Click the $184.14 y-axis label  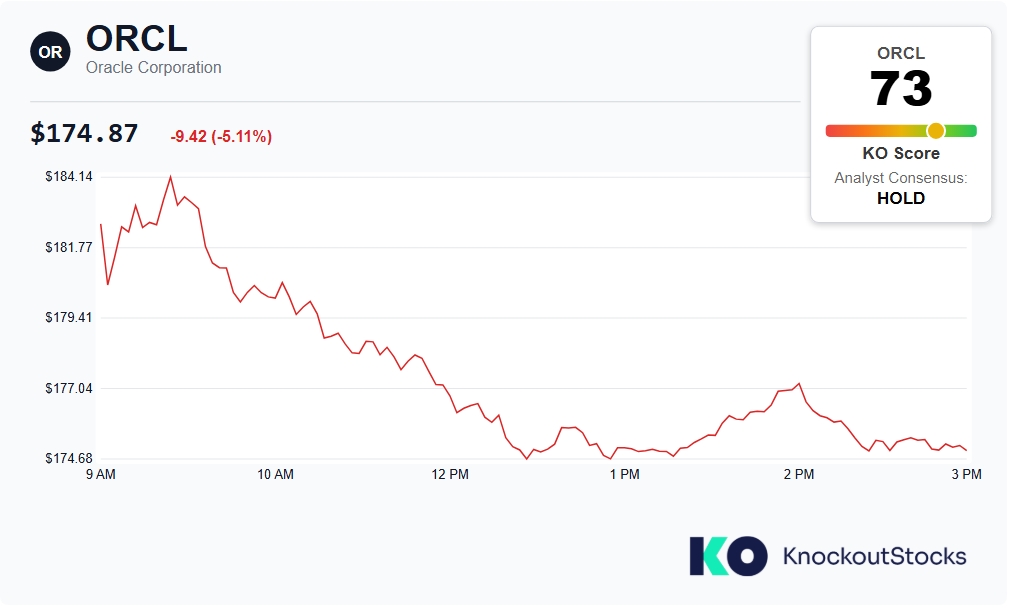tap(69, 176)
